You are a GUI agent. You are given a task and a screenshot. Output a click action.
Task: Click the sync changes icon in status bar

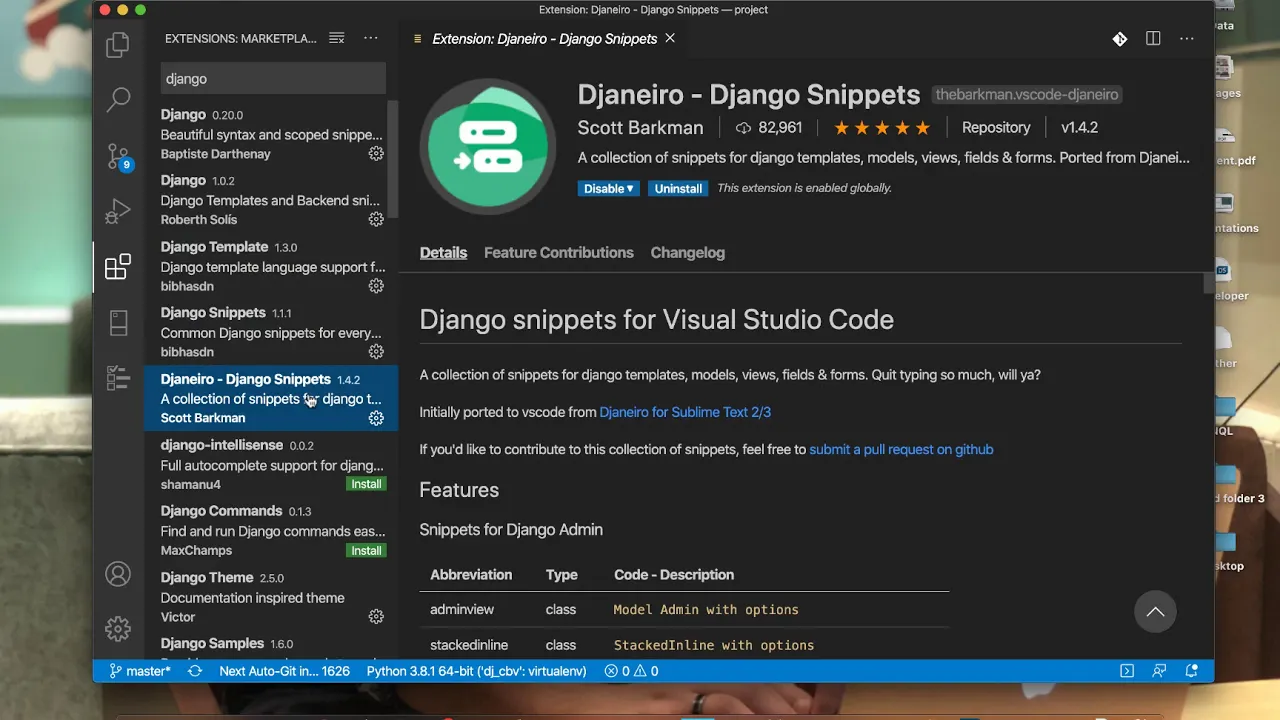click(195, 671)
